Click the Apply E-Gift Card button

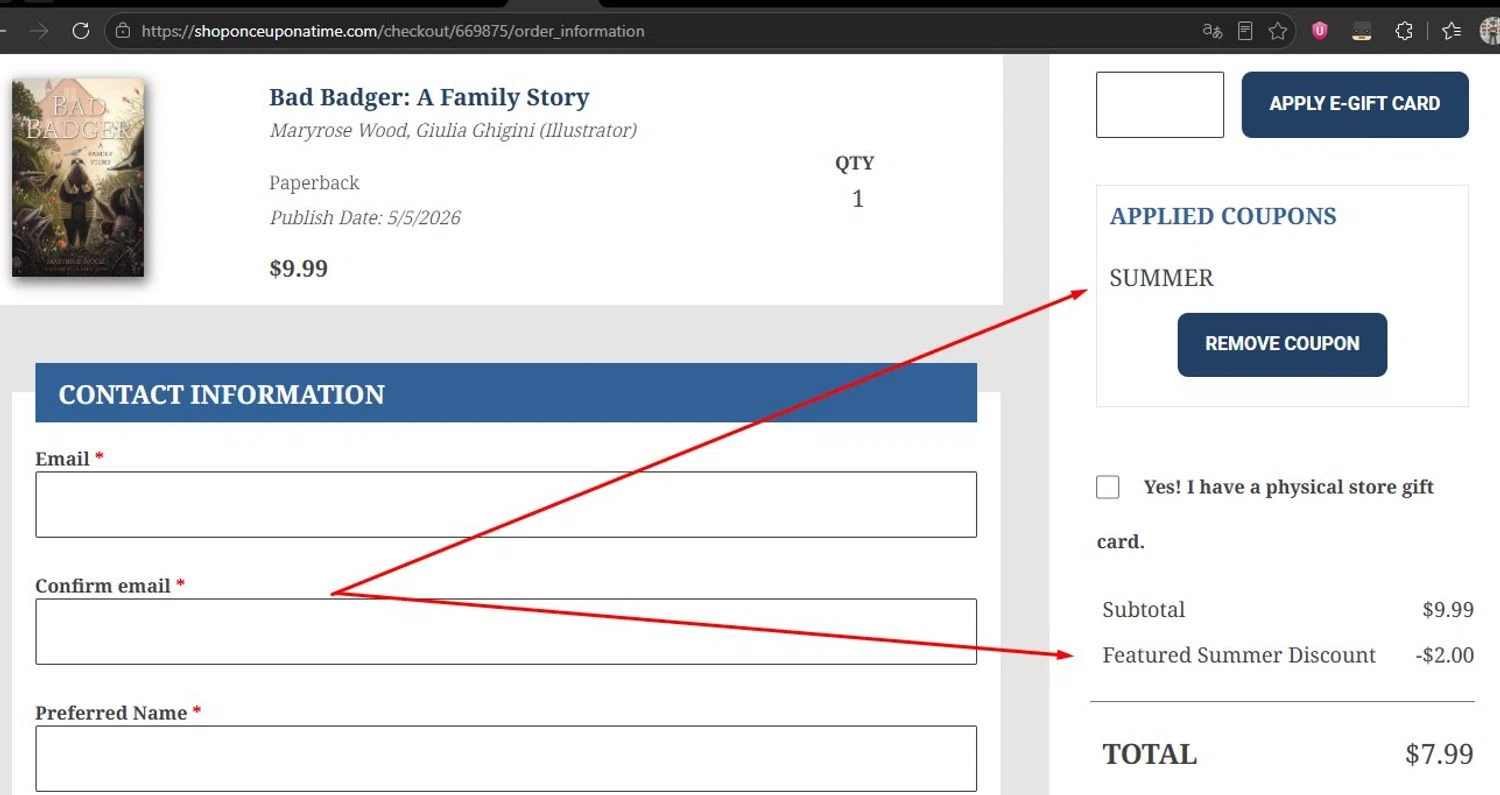click(1355, 104)
